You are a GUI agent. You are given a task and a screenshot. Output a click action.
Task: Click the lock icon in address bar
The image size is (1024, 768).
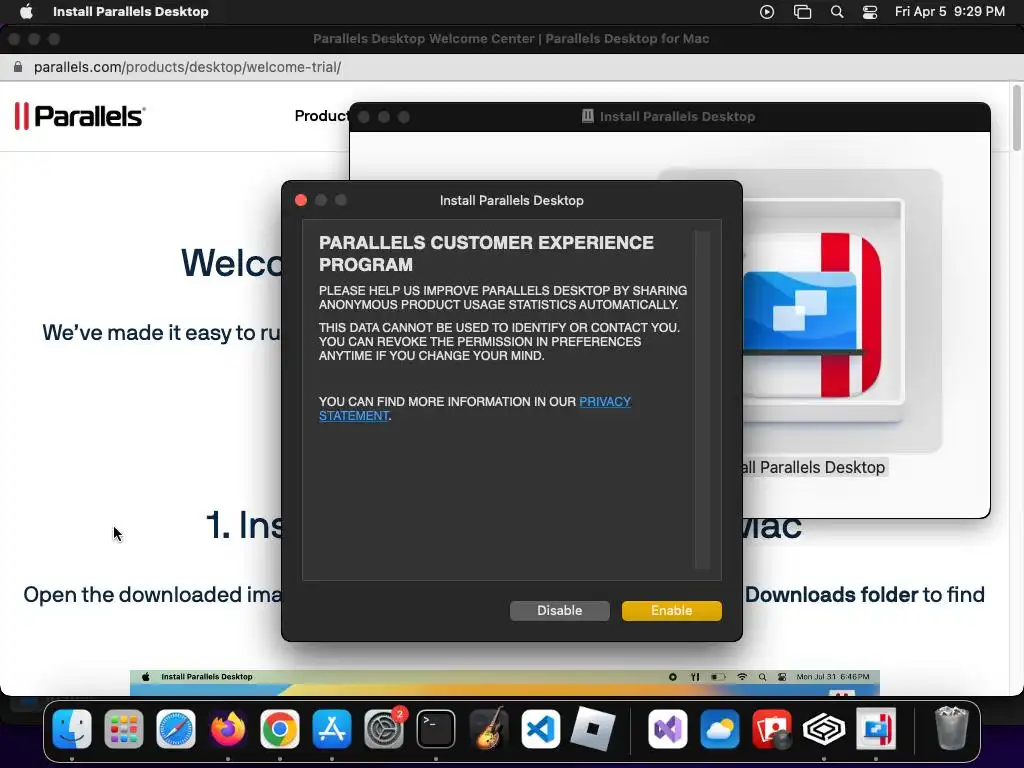18,67
